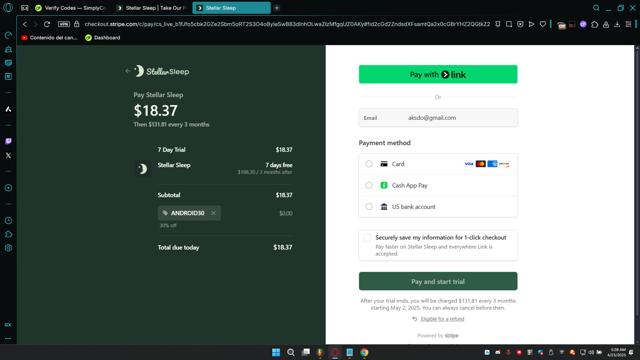Open the downloads arrow icon
Viewport: 640px width, 360px height.
point(617,24)
